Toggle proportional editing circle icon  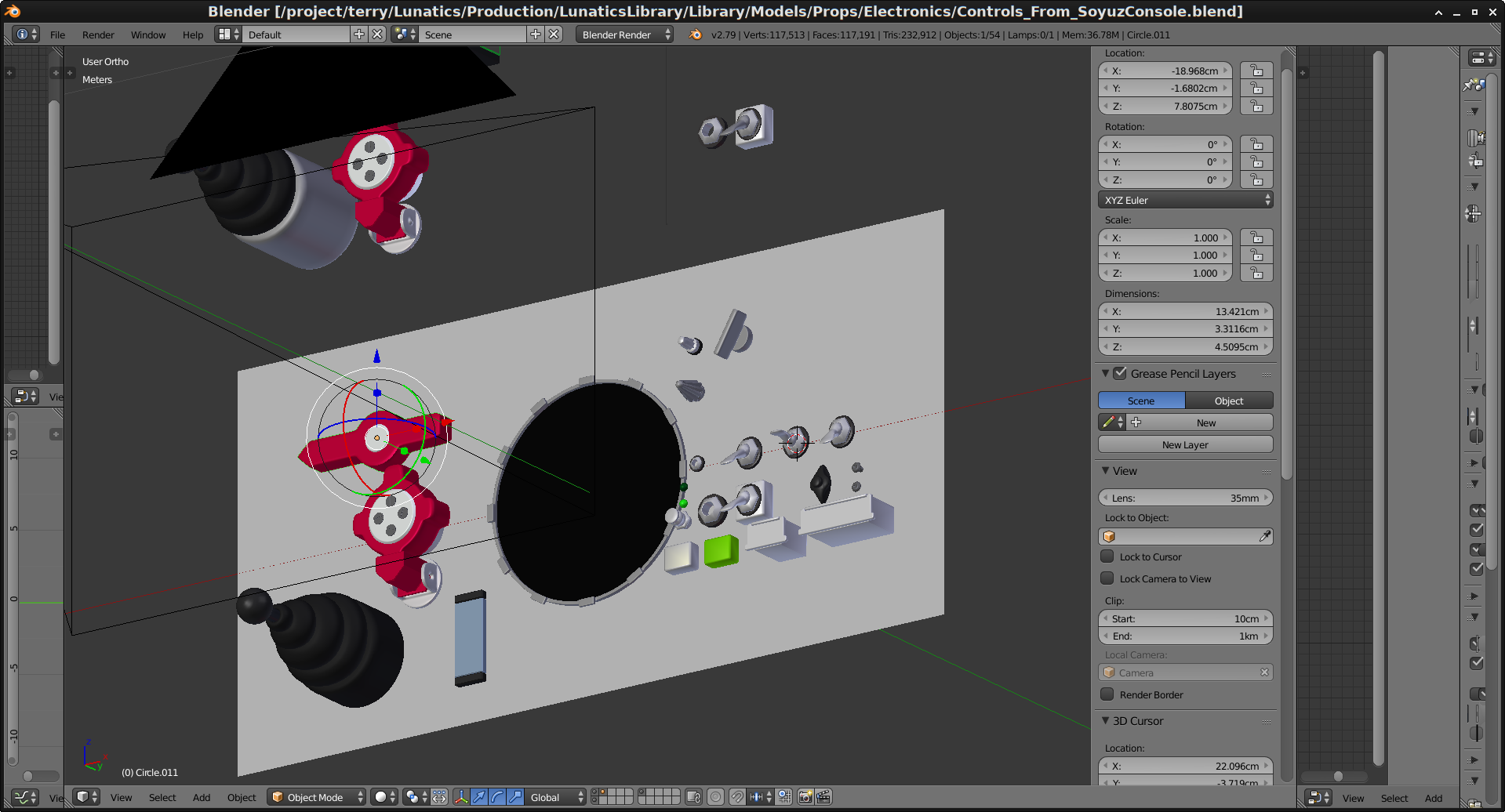(x=715, y=797)
